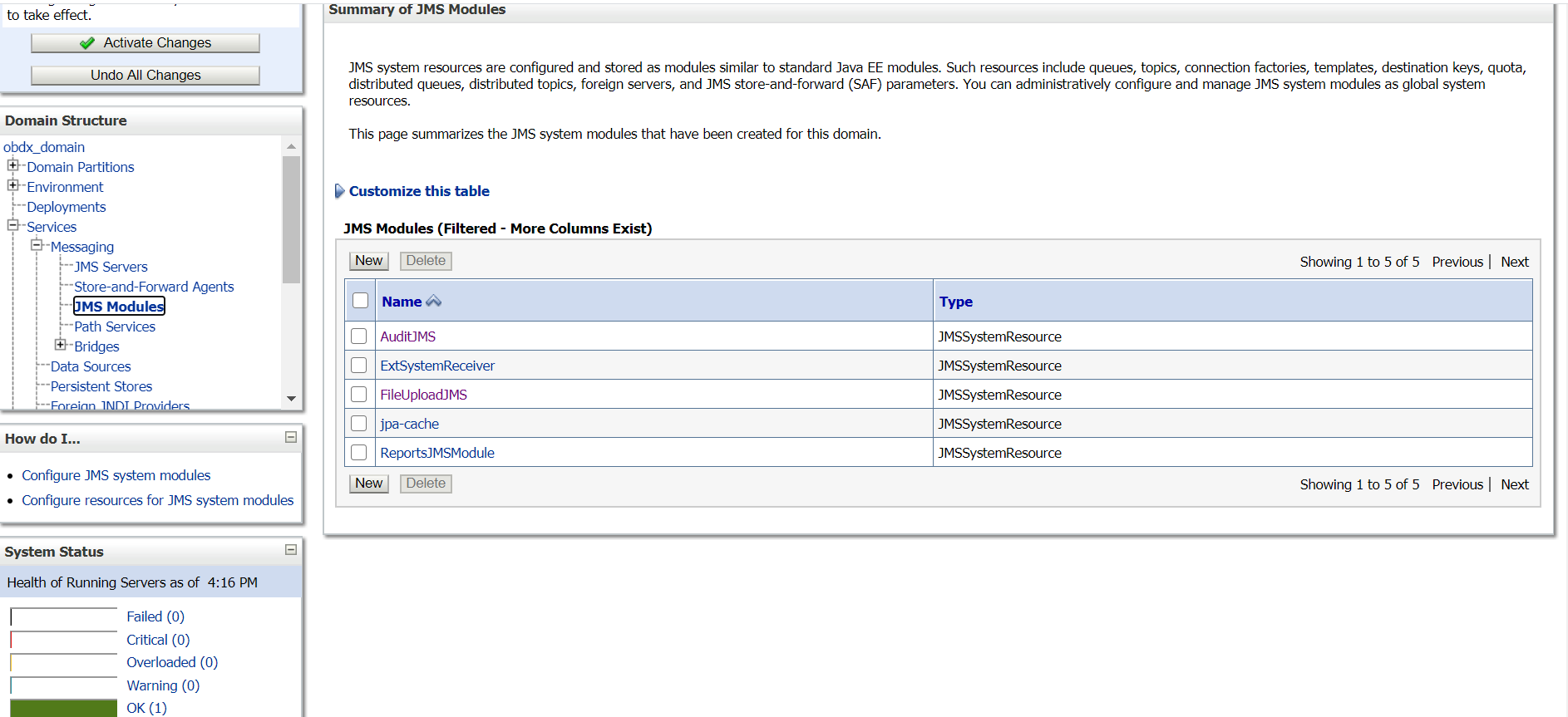Collapse the Messaging tree node
The image size is (1568, 717).
tap(37, 245)
